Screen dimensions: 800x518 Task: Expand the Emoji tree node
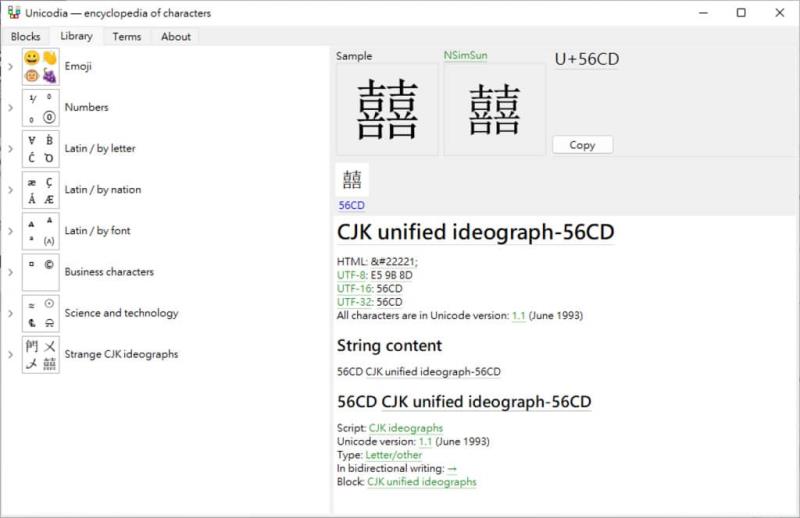pyautogui.click(x=10, y=67)
